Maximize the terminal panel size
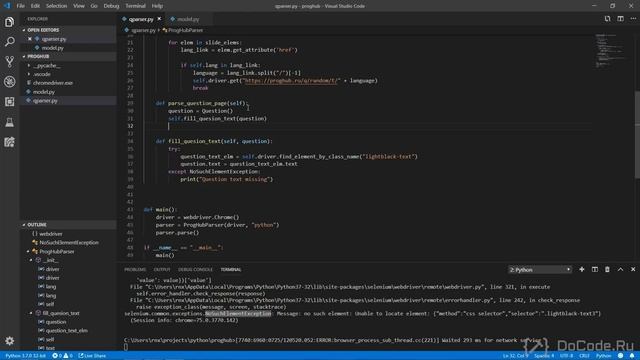Viewport: 640px width, 360px height. tap(620, 269)
